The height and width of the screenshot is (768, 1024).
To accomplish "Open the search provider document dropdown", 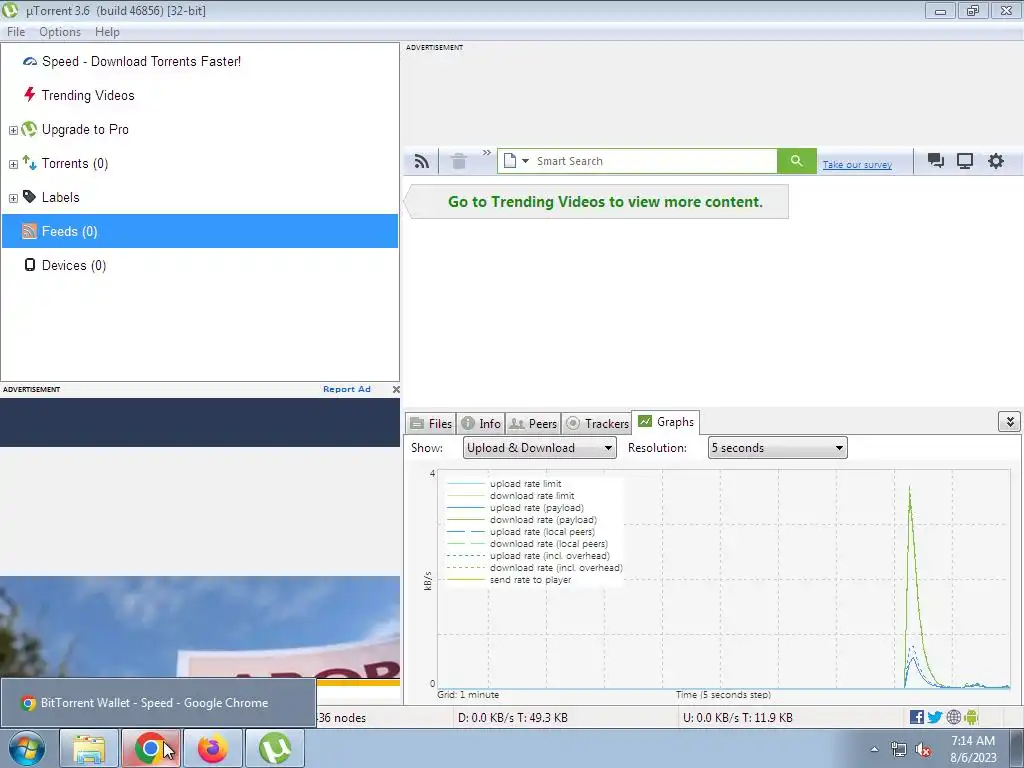I will [516, 161].
